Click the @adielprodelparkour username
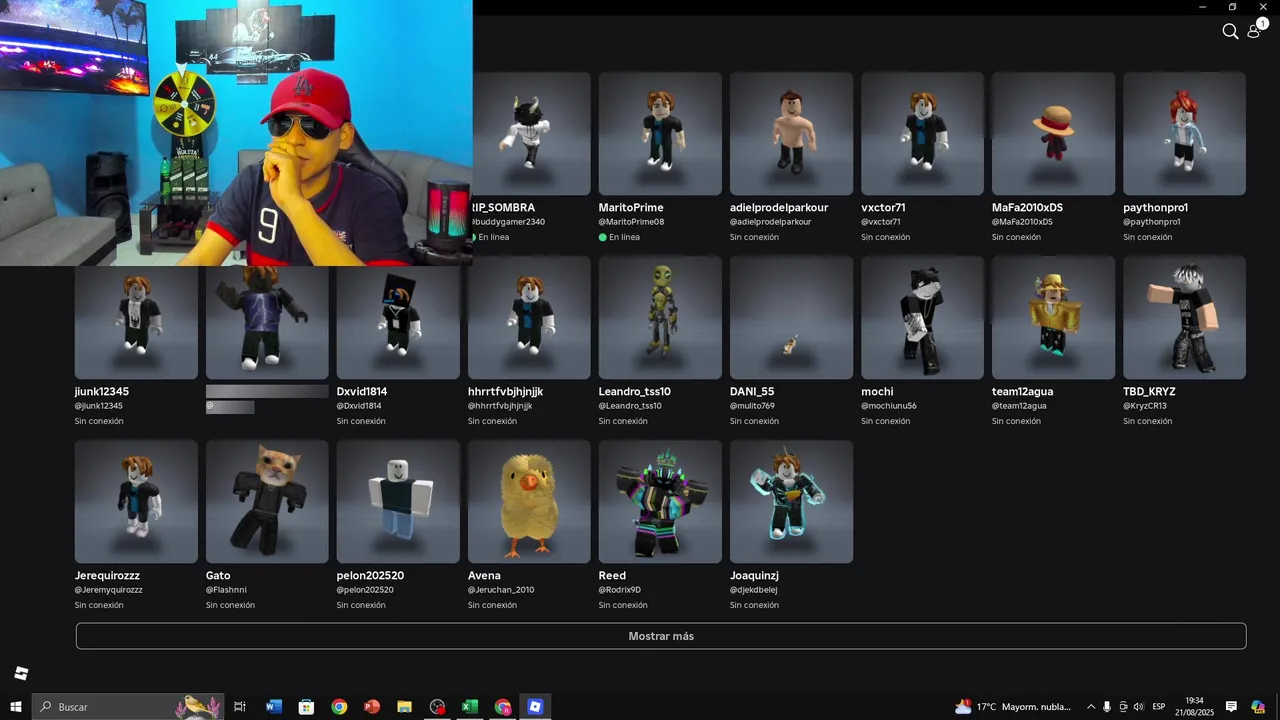Viewport: 1280px width, 720px height. click(x=770, y=222)
